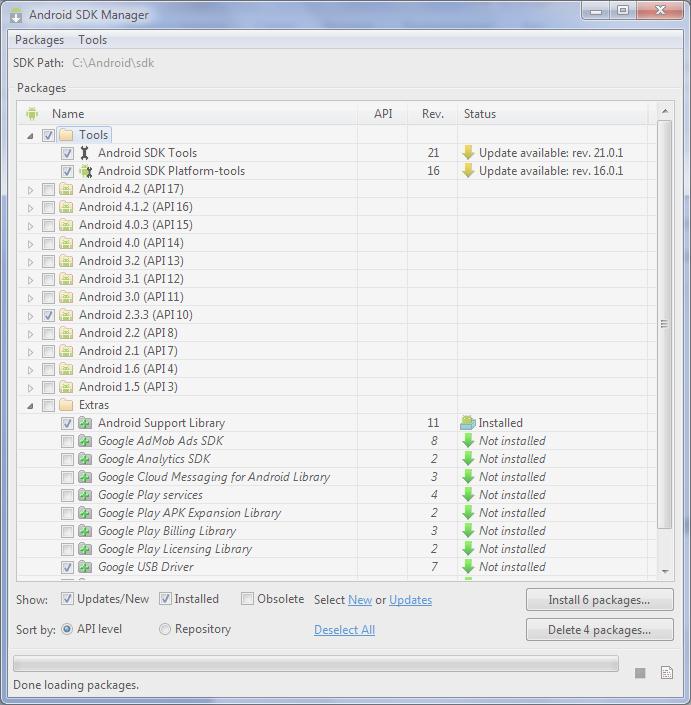Click the New selection link
Image resolution: width=691 pixels, height=705 pixels.
click(x=360, y=600)
